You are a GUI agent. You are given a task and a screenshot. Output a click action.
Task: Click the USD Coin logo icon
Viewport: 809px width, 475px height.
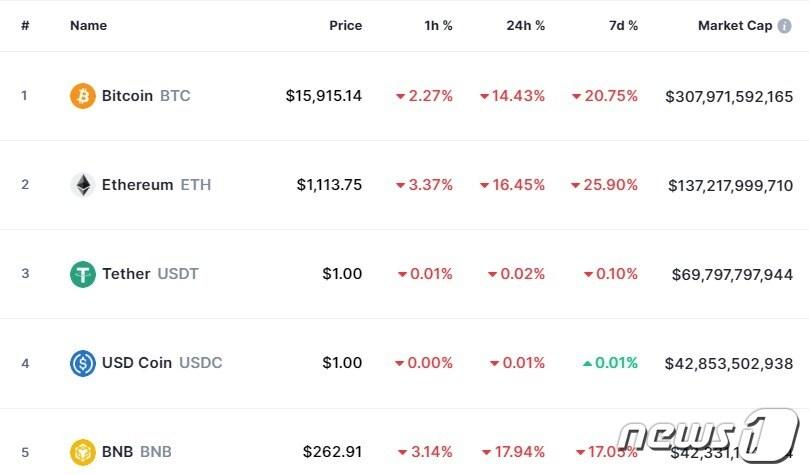pyautogui.click(x=83, y=363)
